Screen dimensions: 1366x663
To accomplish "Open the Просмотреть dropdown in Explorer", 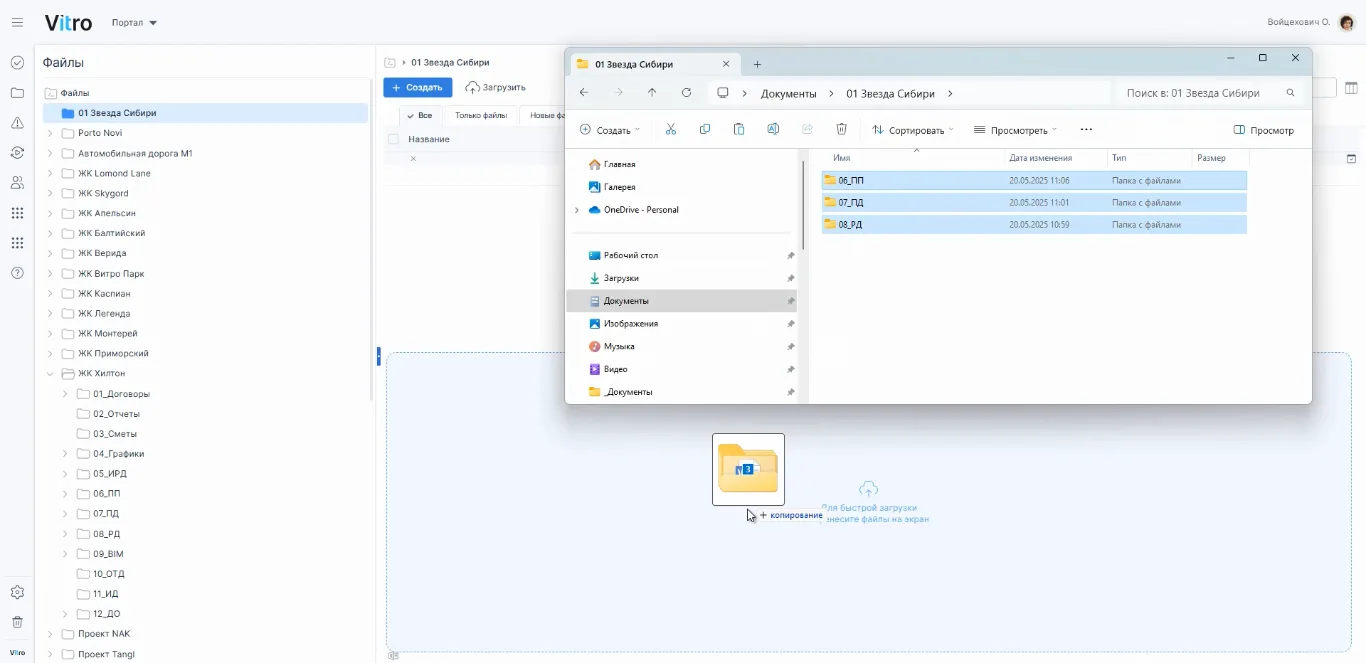I will click(x=1015, y=130).
